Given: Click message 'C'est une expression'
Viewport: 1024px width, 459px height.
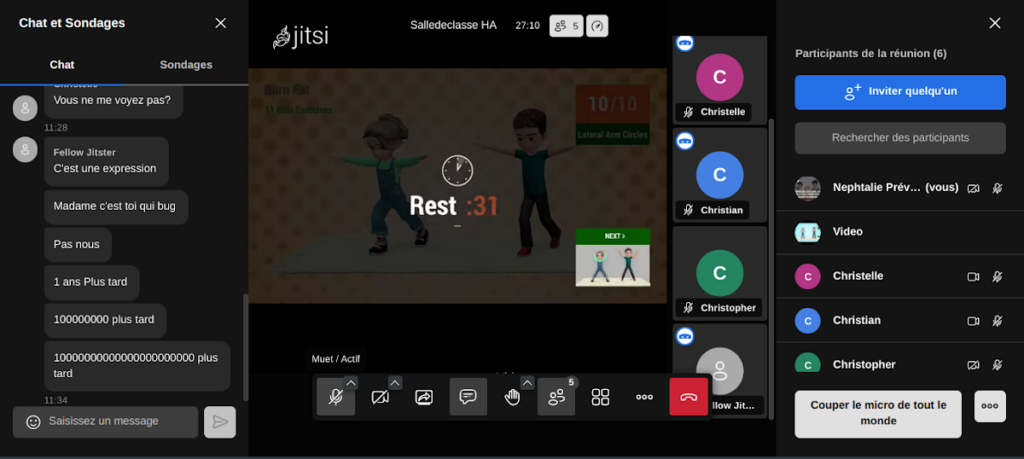Looking at the screenshot, I should click(x=105, y=168).
